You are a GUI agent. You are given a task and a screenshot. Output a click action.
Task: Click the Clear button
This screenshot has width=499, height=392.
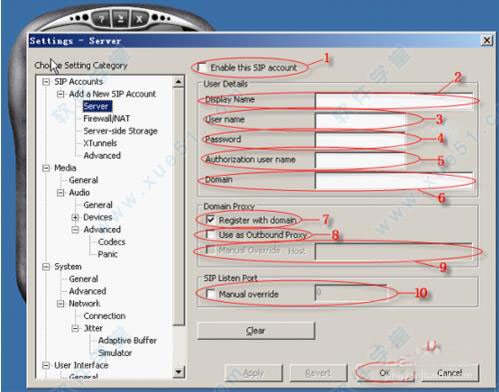tap(256, 331)
